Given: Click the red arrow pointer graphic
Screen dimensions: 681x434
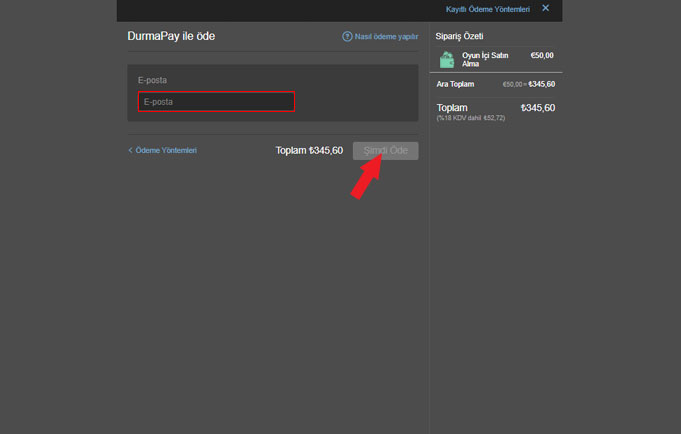Looking at the screenshot, I should click(367, 177).
